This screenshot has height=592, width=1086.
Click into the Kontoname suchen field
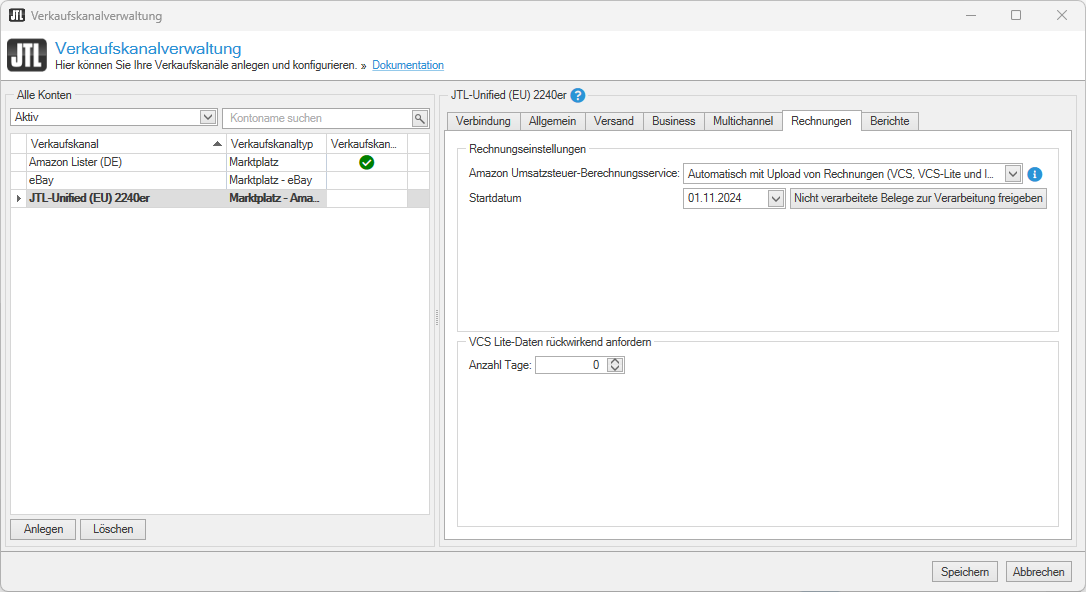tap(316, 118)
